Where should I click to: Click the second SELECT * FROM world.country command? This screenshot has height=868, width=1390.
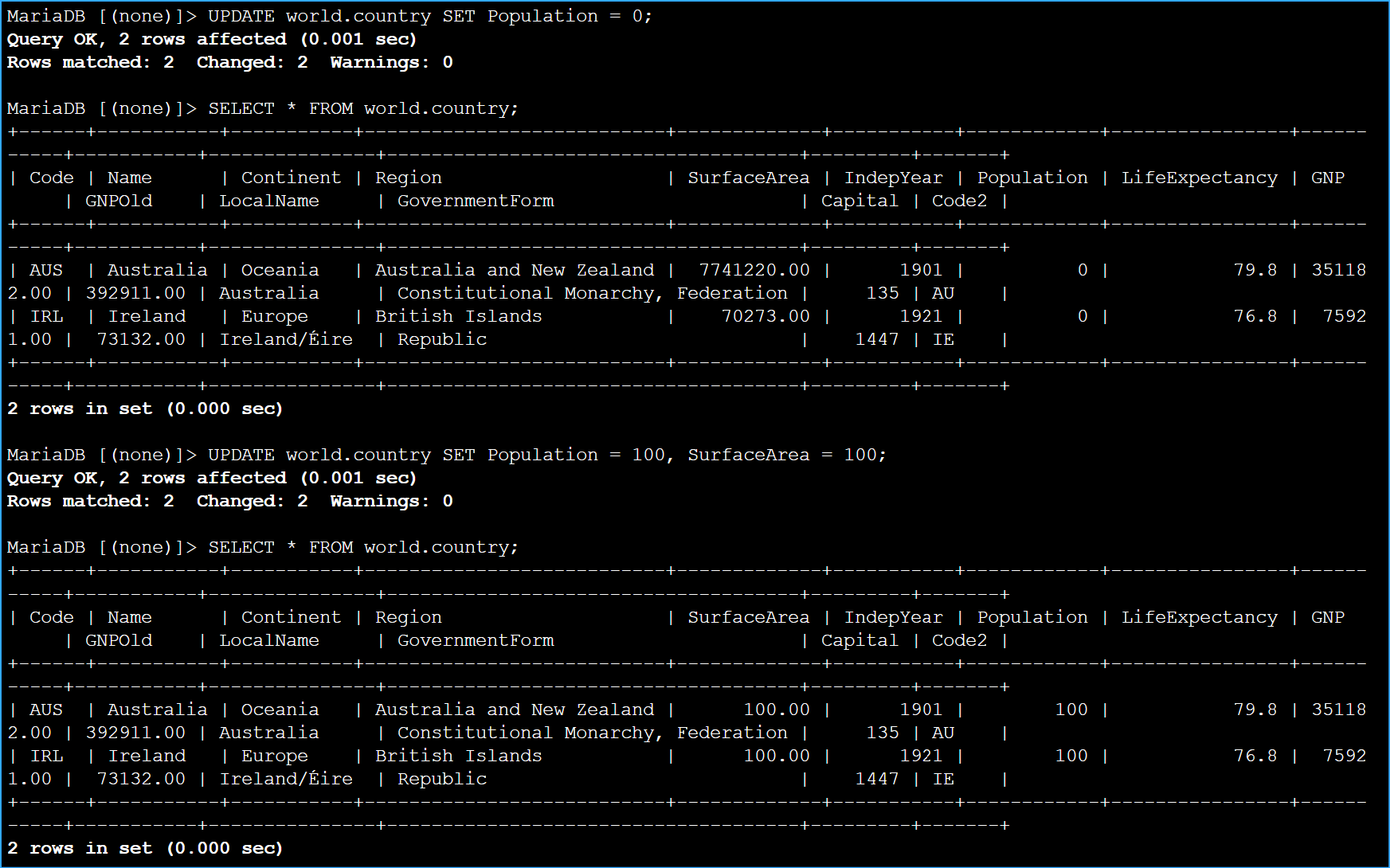click(x=362, y=547)
